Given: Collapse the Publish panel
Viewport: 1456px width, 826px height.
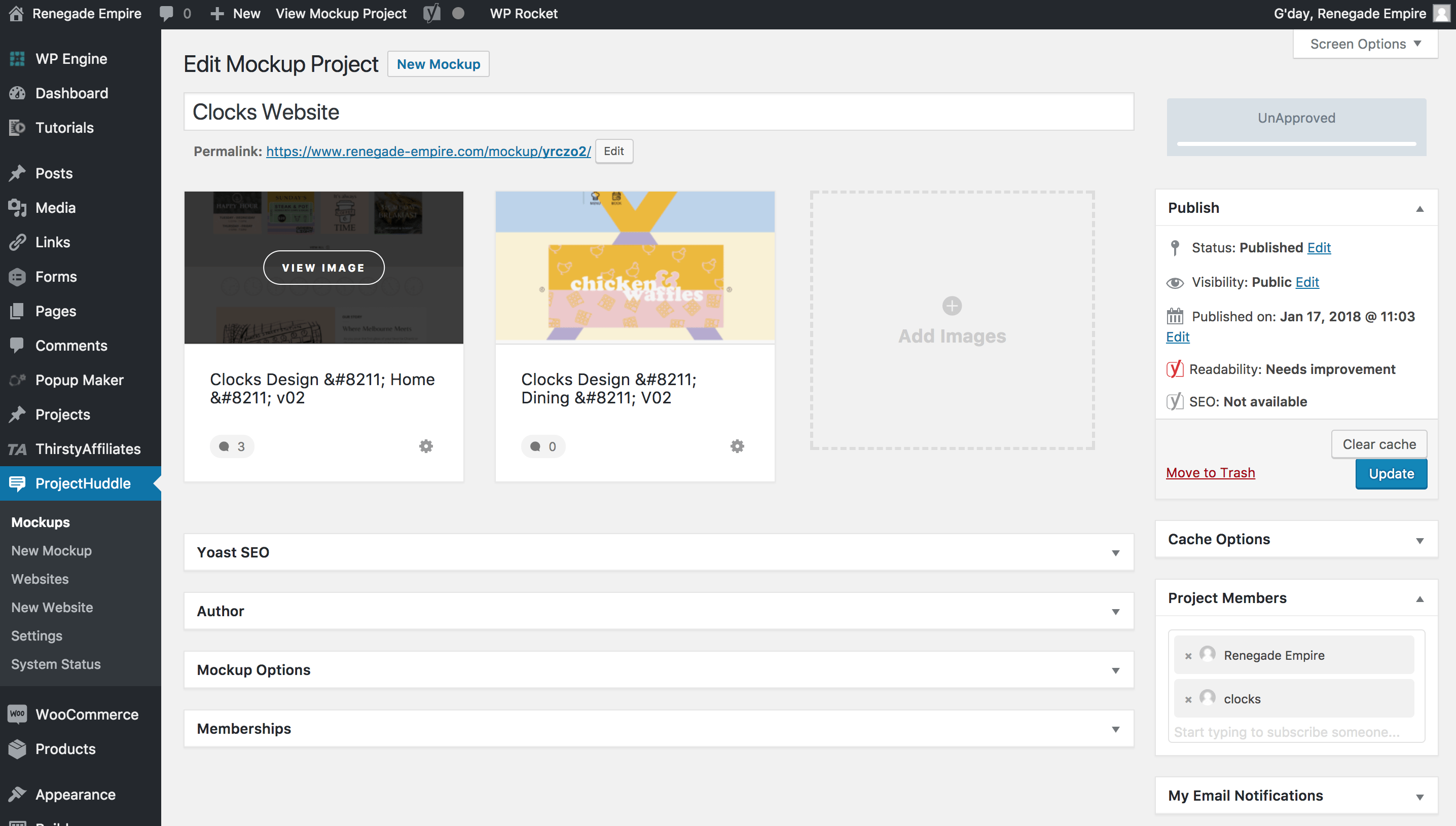Looking at the screenshot, I should (1419, 208).
